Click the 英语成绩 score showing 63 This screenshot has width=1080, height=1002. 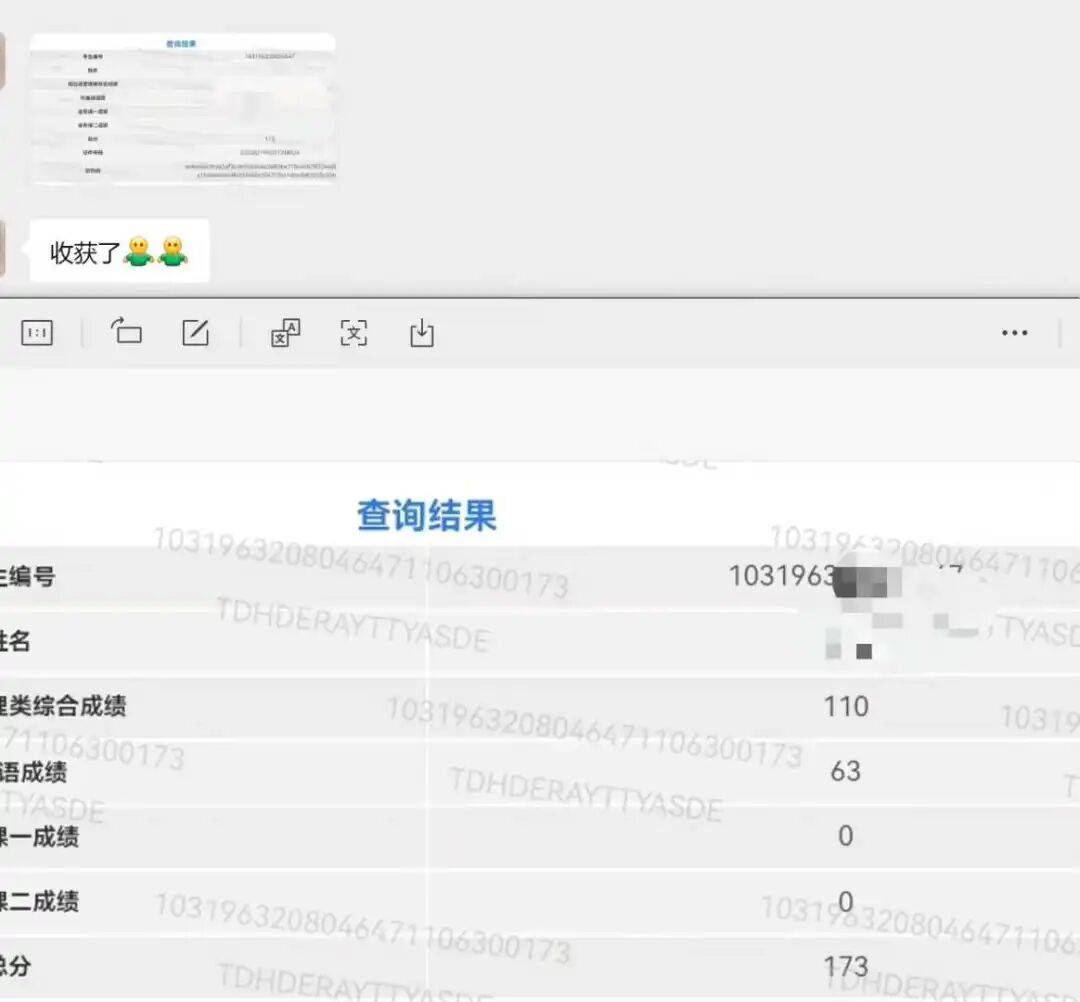[x=845, y=771]
